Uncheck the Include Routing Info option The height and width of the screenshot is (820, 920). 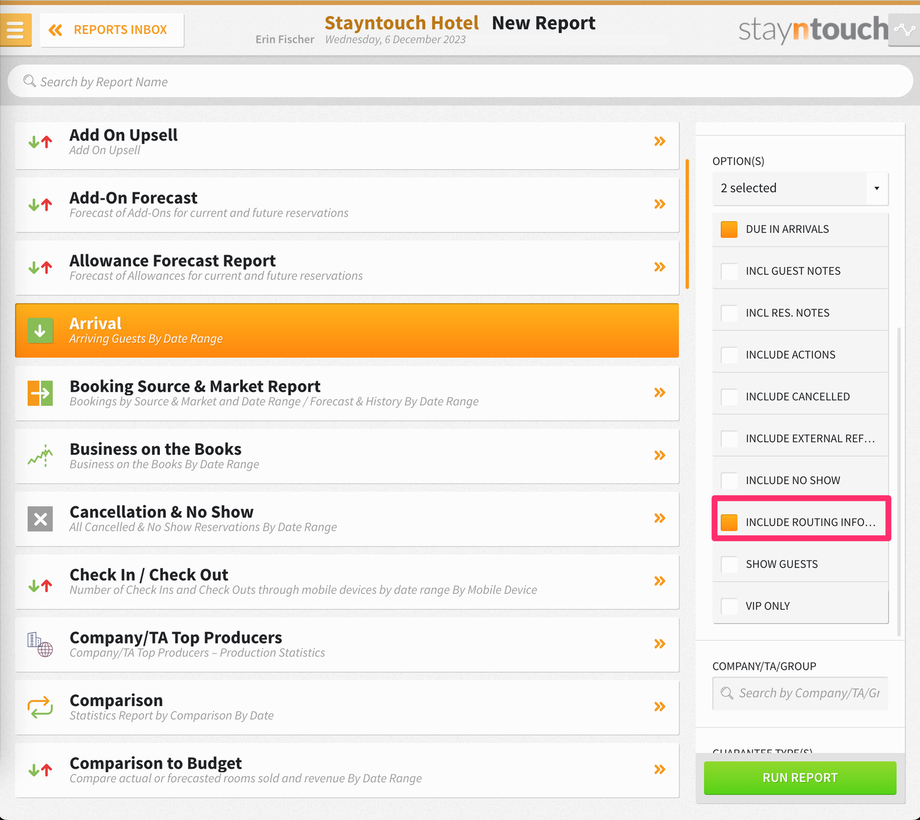pyautogui.click(x=729, y=522)
